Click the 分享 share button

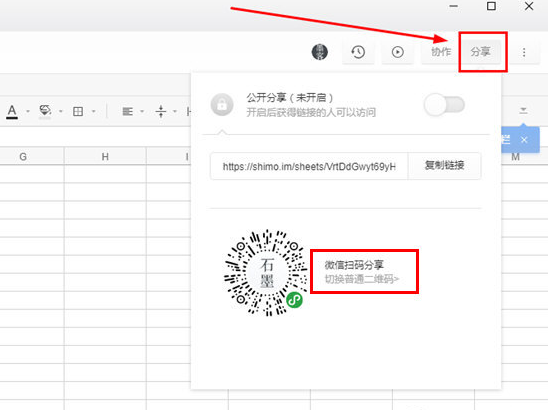point(480,52)
